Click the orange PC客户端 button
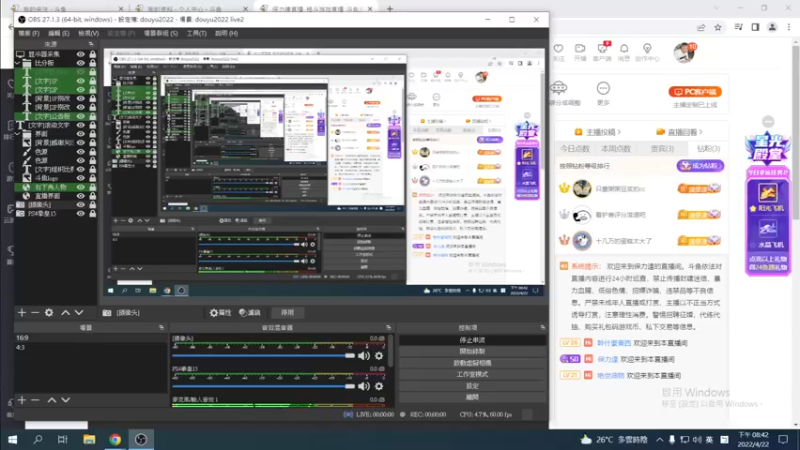The width and height of the screenshot is (800, 450). coord(695,92)
